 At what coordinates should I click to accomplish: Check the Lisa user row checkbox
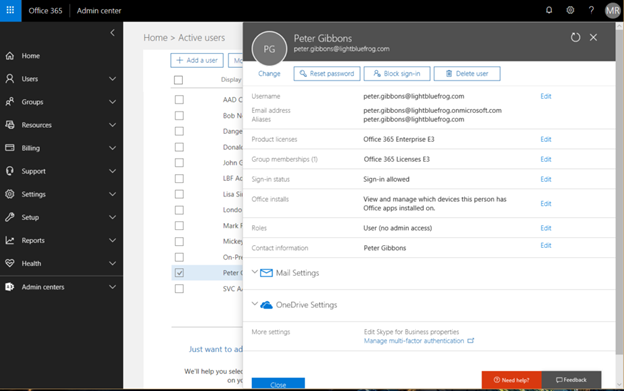tap(179, 194)
